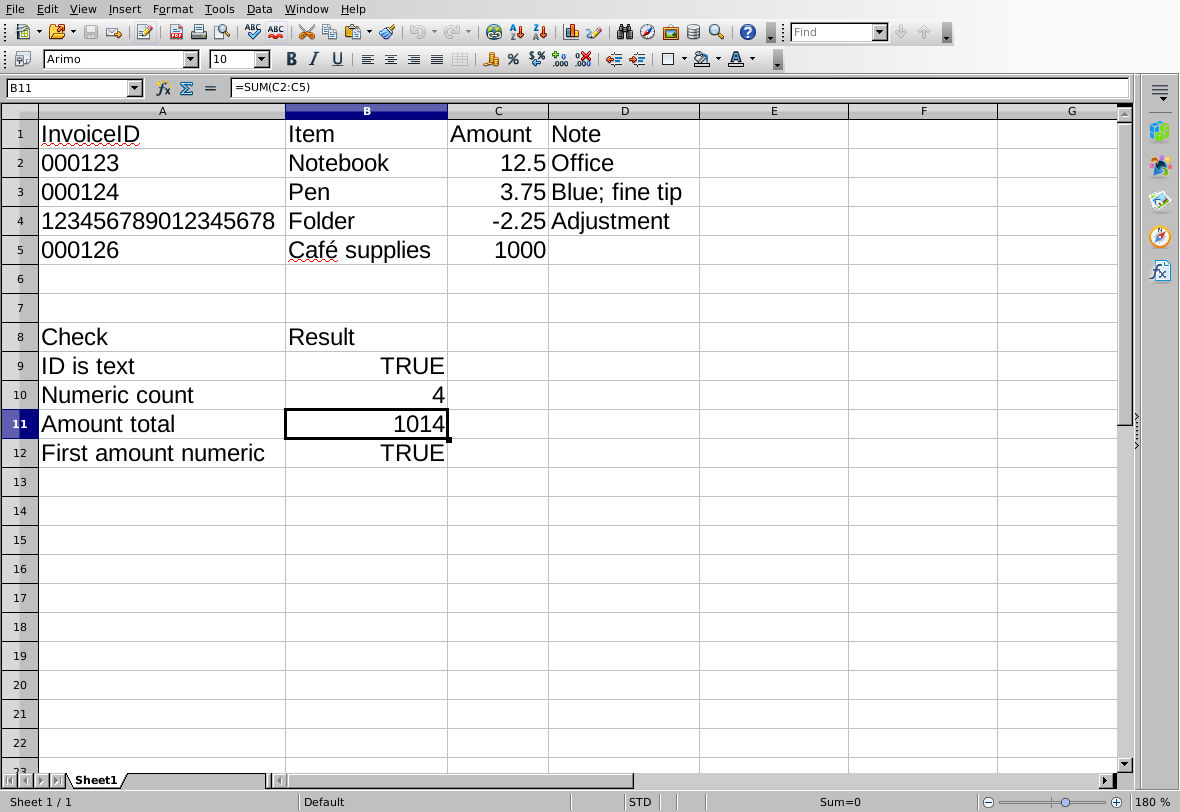The width and height of the screenshot is (1180, 812).
Task: Click the Open file folder icon
Action: point(56,32)
